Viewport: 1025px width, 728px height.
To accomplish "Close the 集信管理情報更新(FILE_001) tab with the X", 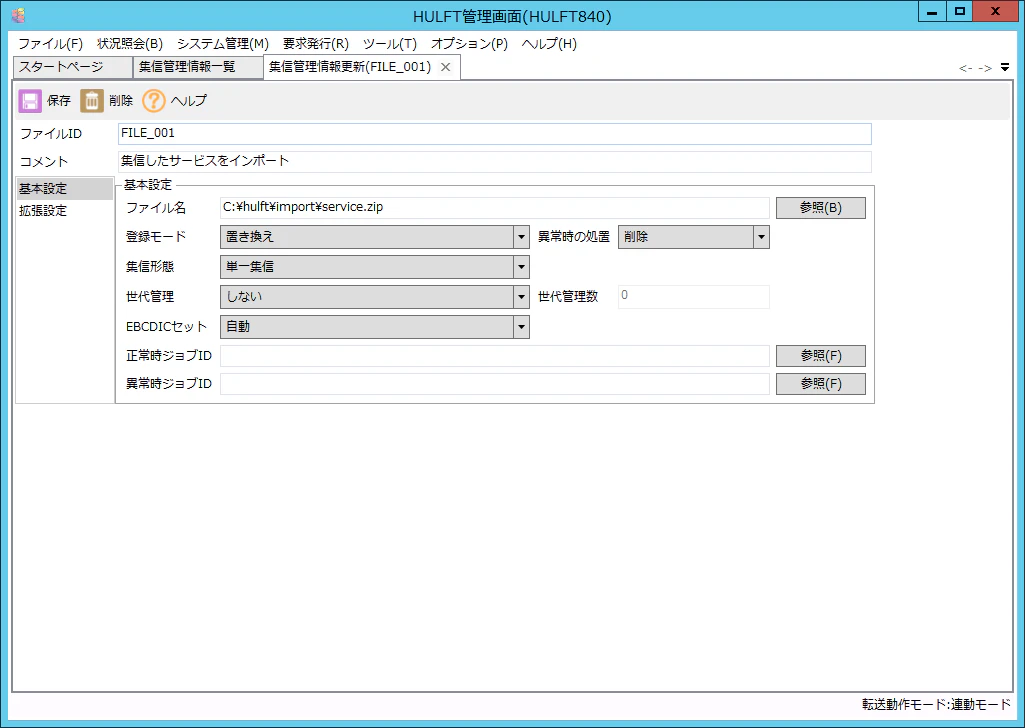I will point(445,67).
